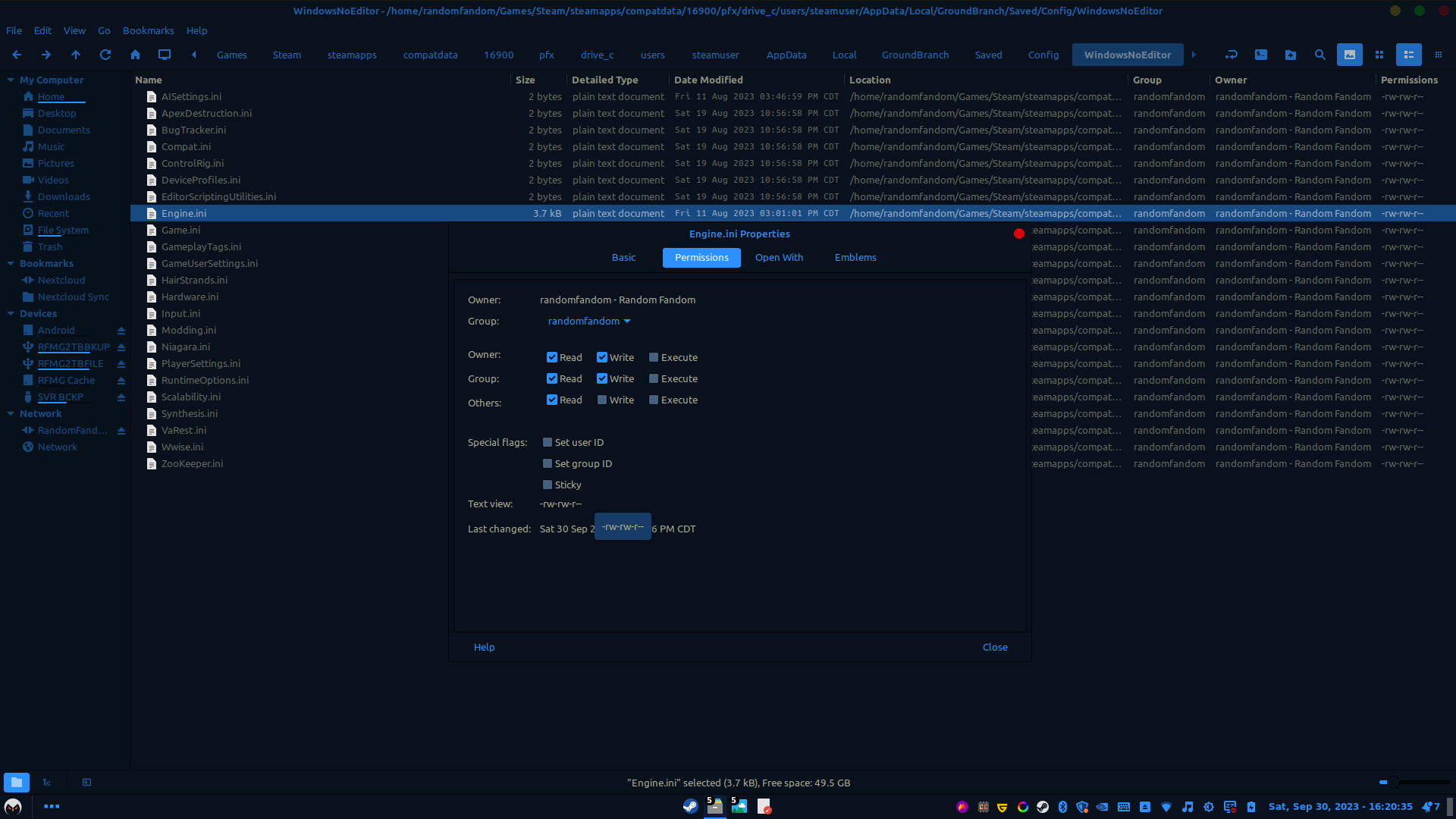Open the Bookmarks menu

point(148,30)
